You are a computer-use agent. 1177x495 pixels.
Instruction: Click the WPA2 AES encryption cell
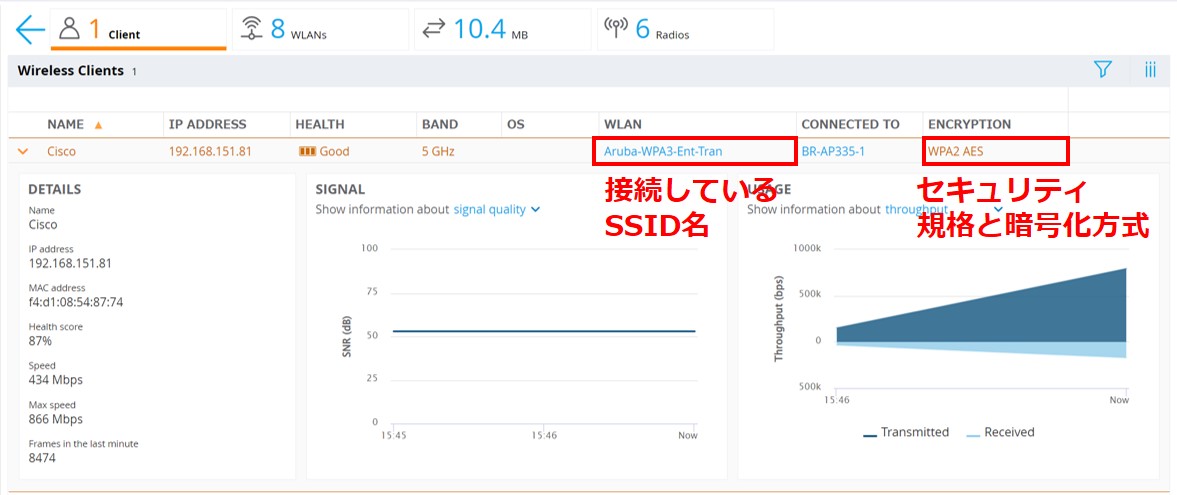pos(956,152)
